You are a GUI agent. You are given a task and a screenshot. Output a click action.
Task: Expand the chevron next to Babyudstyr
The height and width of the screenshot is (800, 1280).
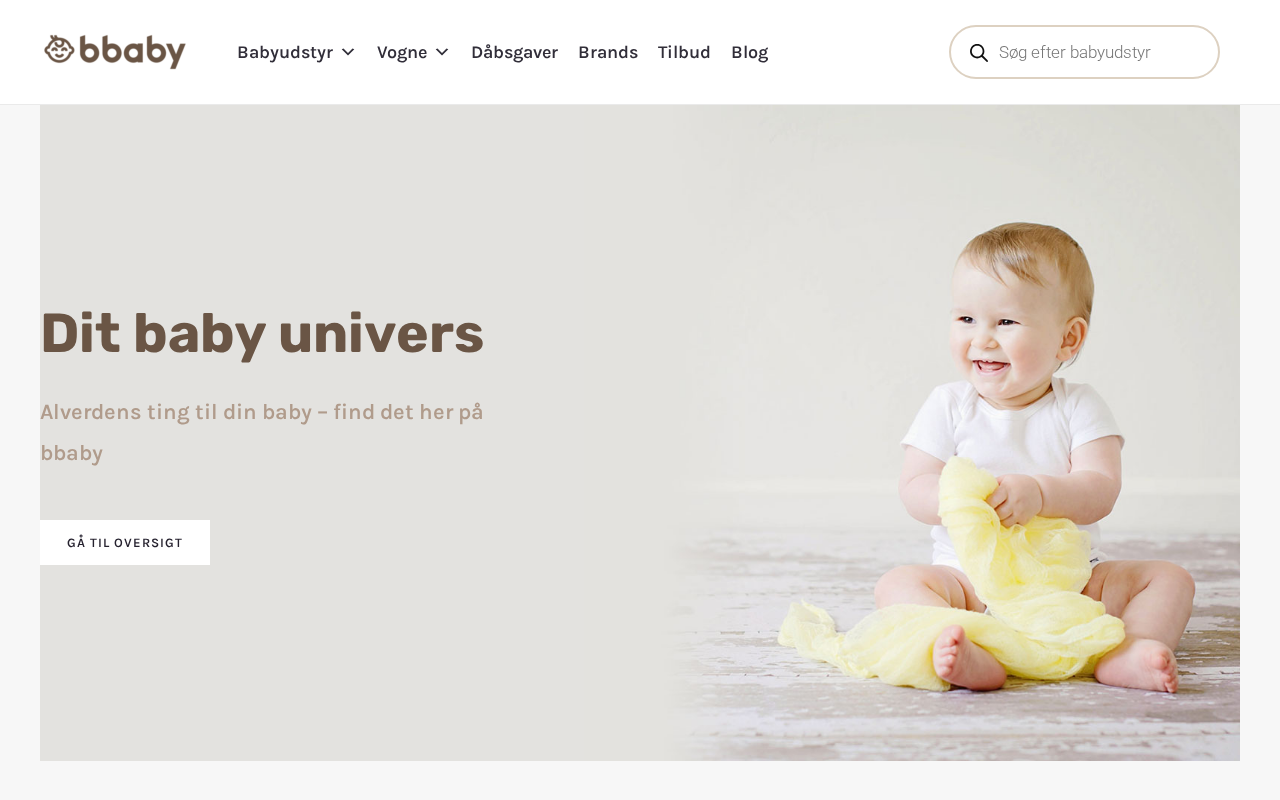click(x=348, y=52)
